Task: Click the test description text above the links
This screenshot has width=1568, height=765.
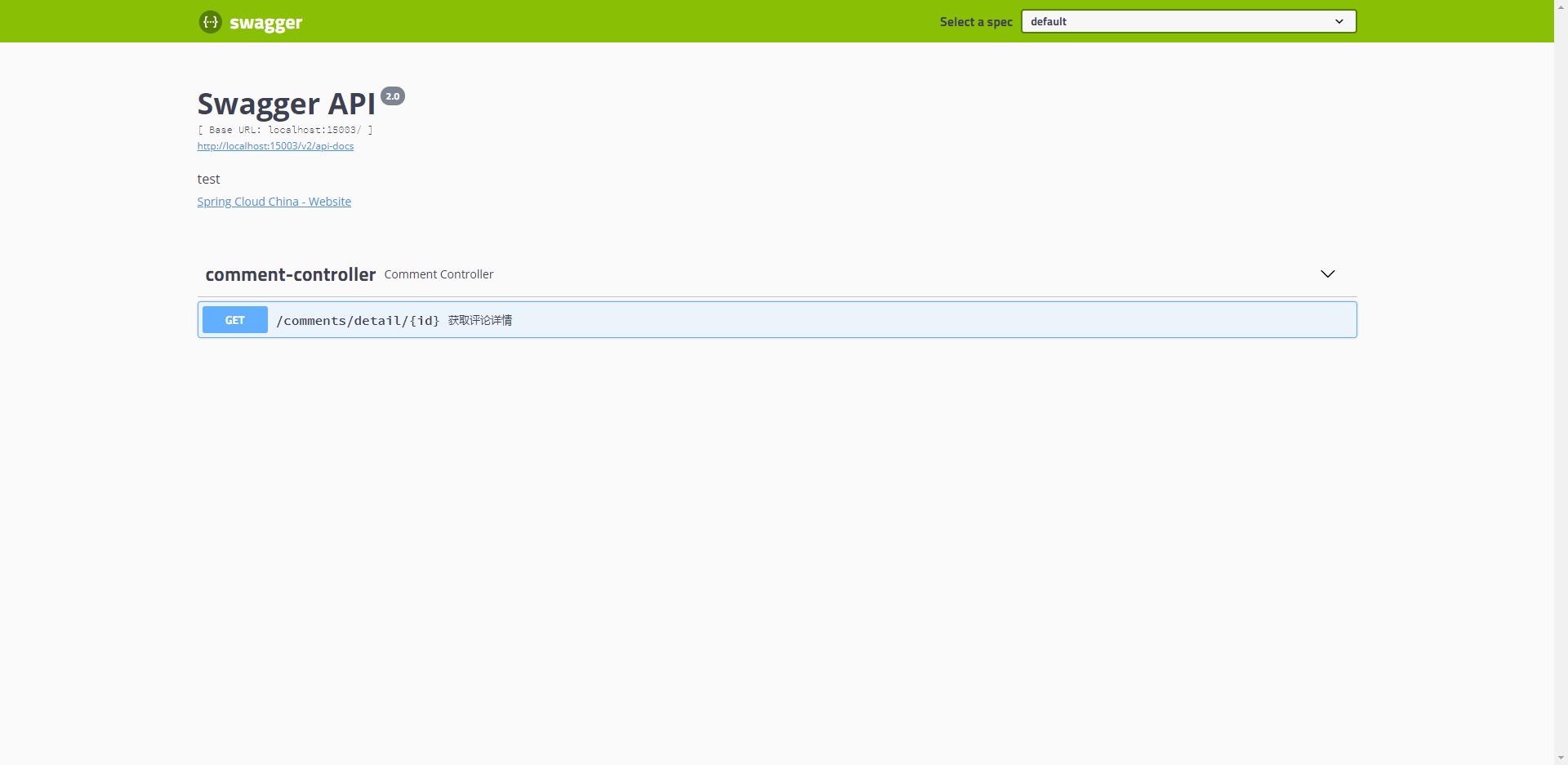Action: click(x=208, y=179)
